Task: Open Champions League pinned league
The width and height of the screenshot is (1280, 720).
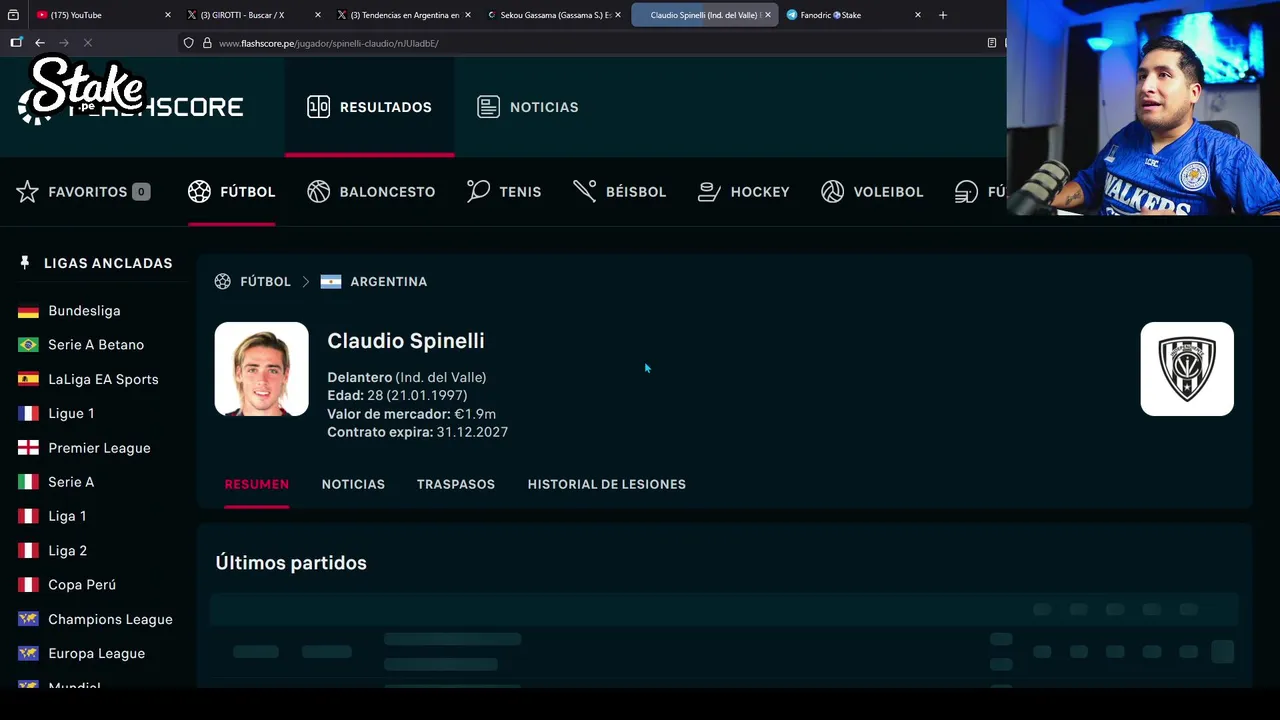Action: 110,620
